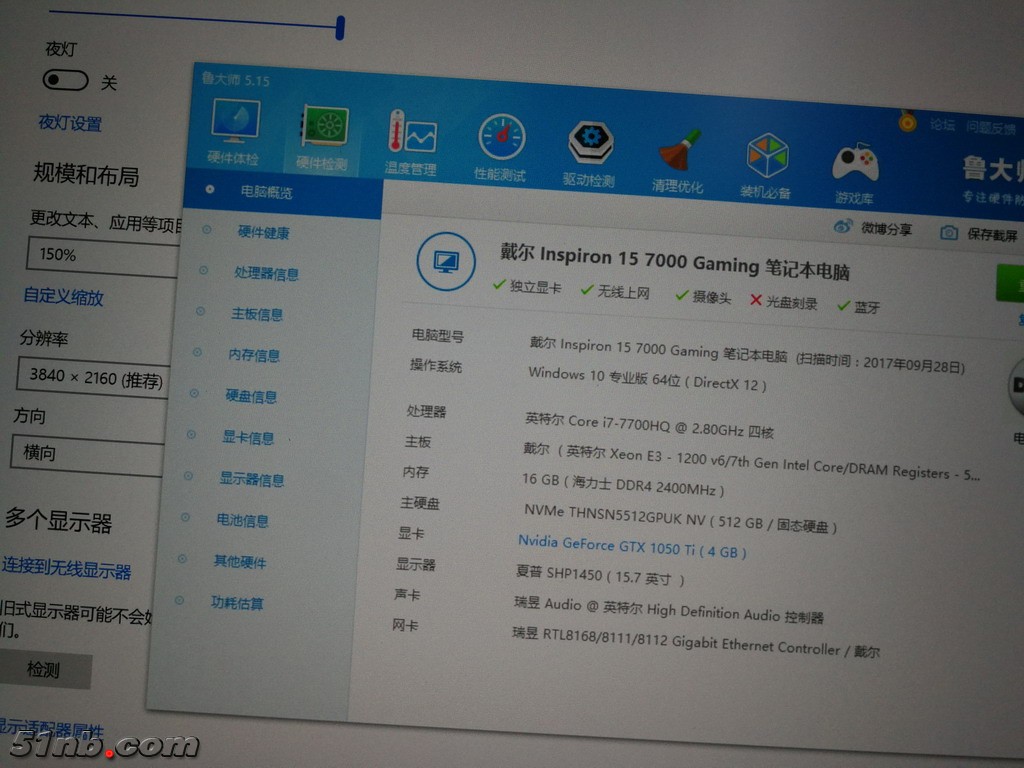Click the Nvidia GeForce GTX 1050 Ti link
1024x768 pixels.
632,547
